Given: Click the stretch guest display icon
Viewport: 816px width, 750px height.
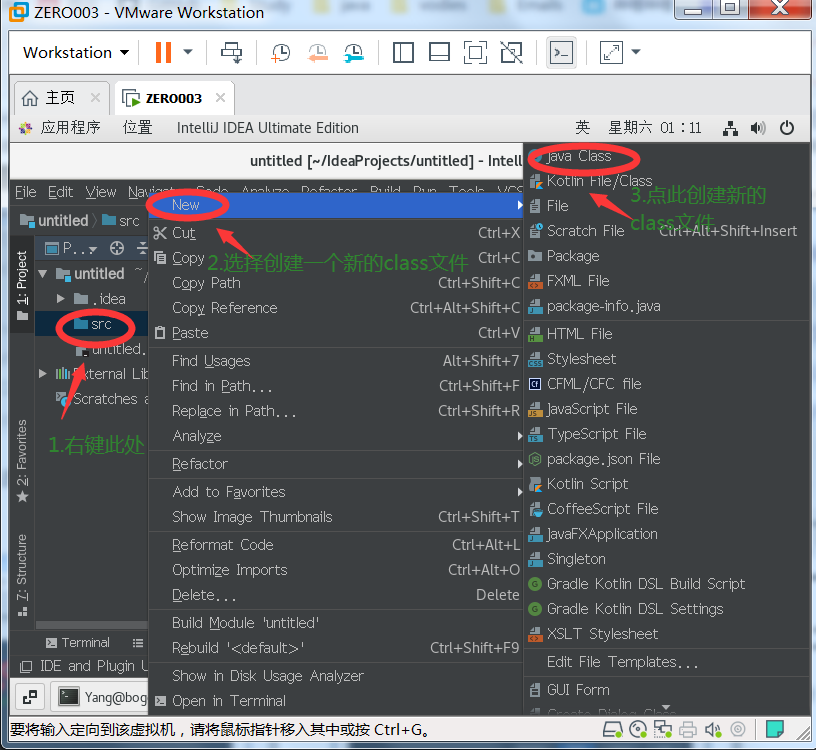Looking at the screenshot, I should (x=611, y=52).
